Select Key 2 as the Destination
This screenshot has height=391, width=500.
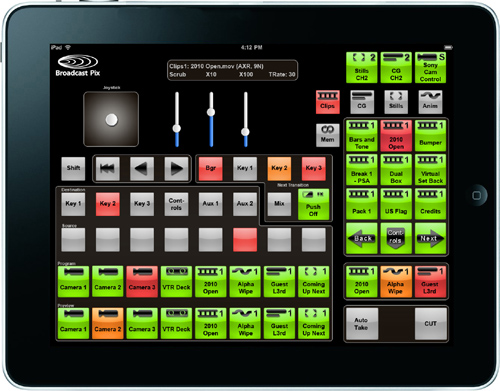tap(107, 204)
